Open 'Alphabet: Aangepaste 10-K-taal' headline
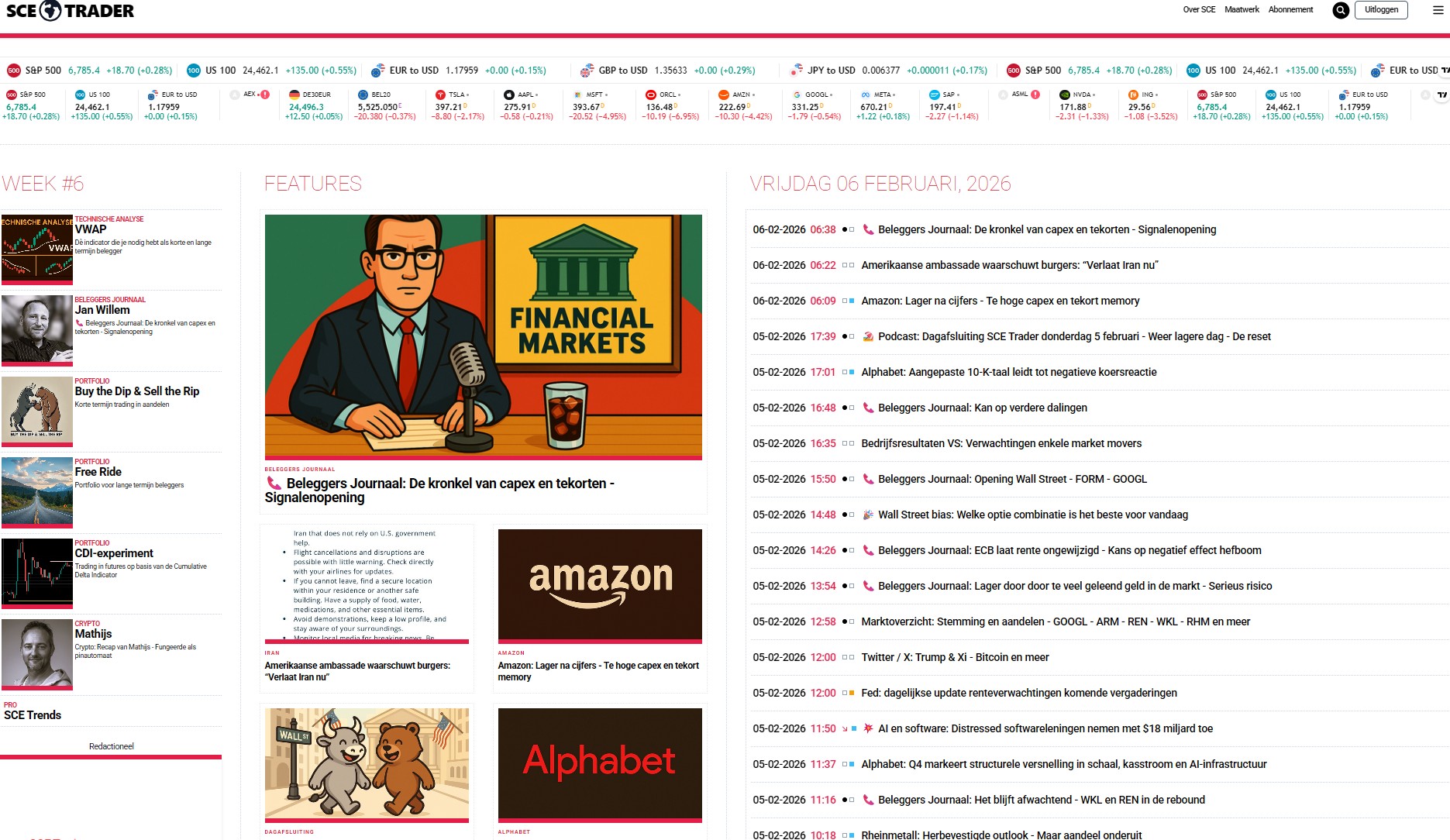This screenshot has height=840, width=1450. click(x=1009, y=372)
